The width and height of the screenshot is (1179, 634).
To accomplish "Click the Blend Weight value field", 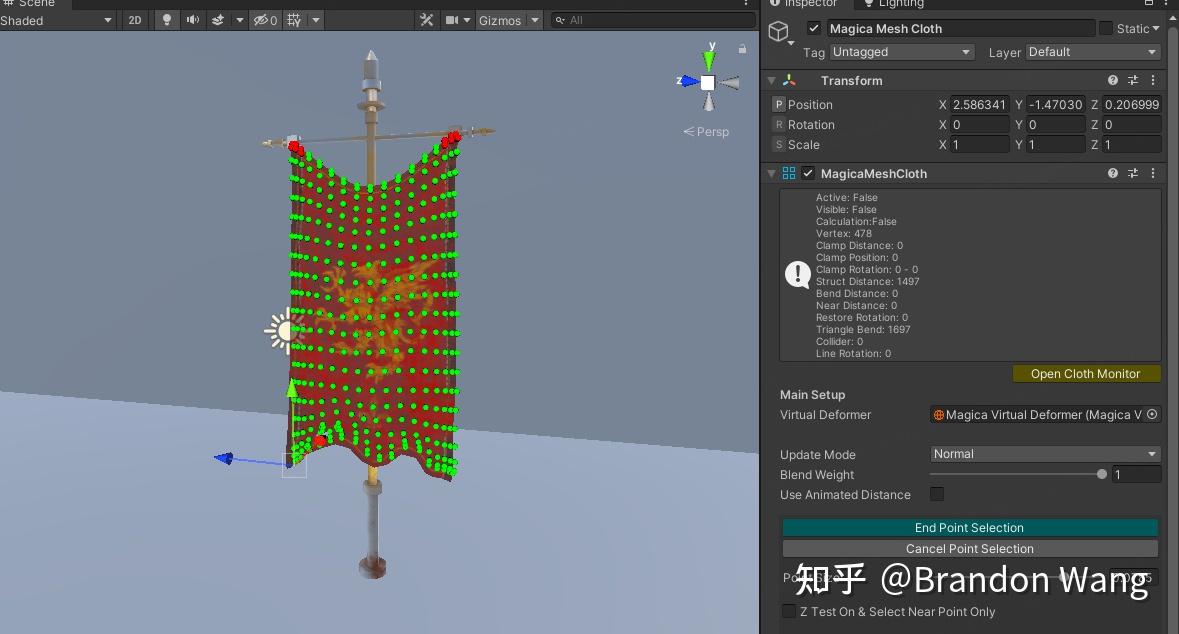I will pos(1136,475).
